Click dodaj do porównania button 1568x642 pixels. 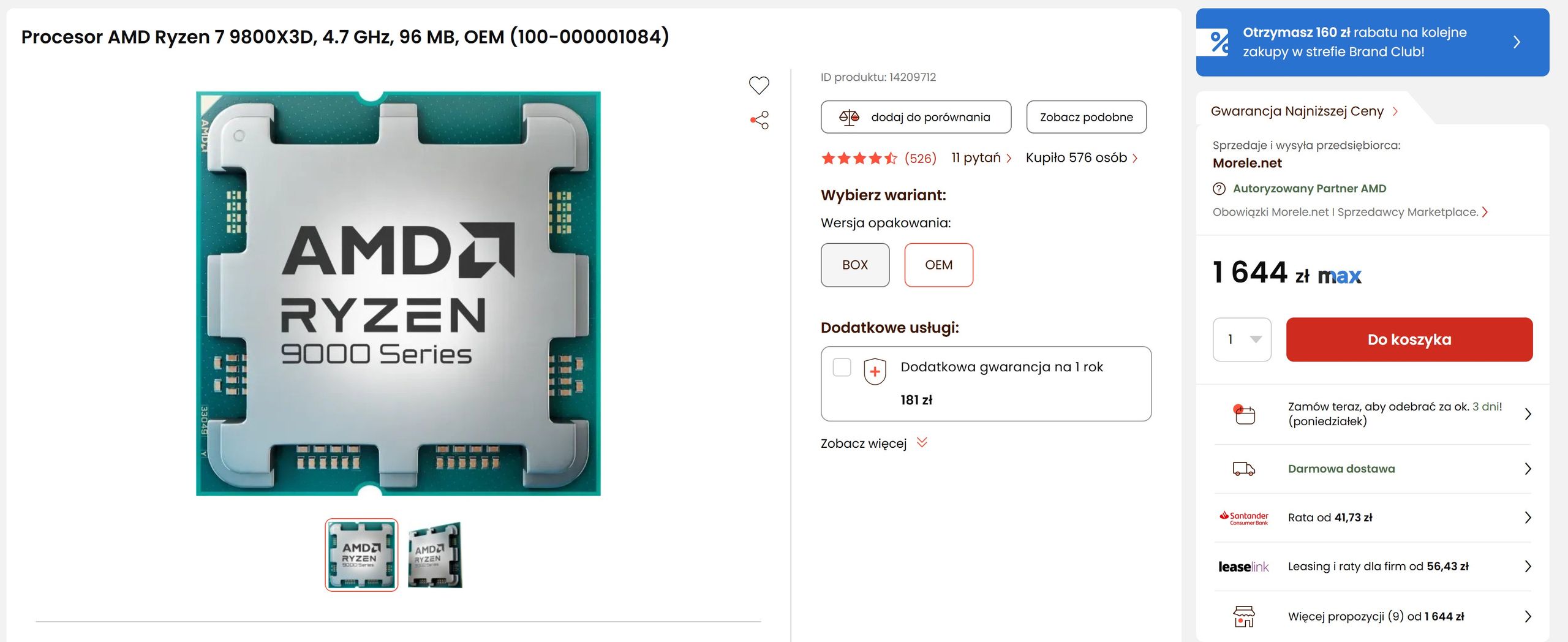point(916,117)
